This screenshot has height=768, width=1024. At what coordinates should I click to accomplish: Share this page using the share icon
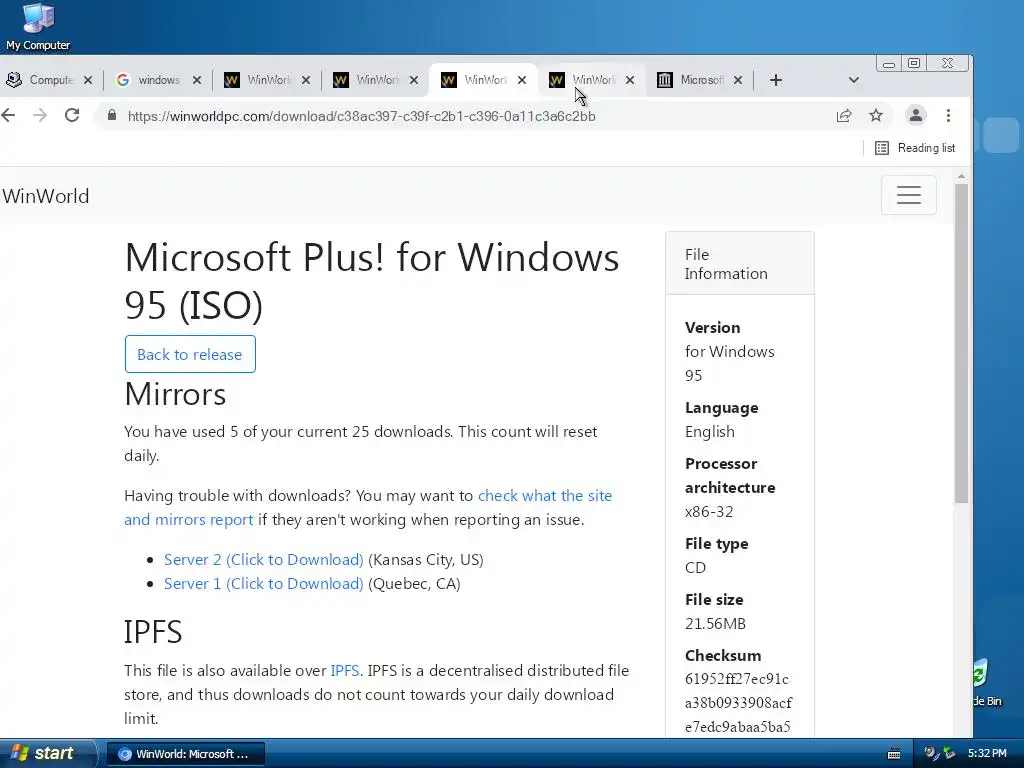tap(844, 116)
